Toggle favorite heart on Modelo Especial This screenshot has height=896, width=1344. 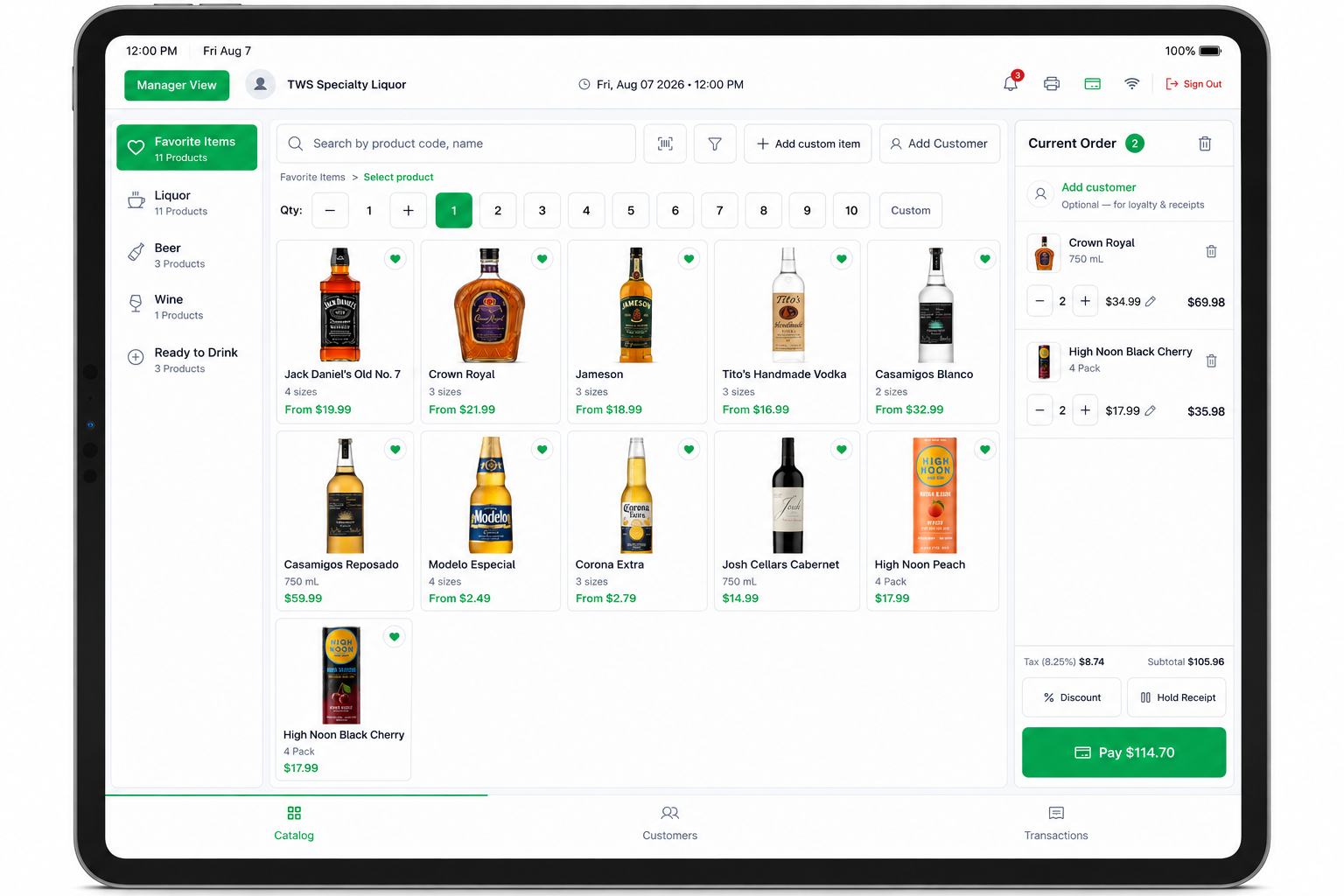click(x=542, y=449)
